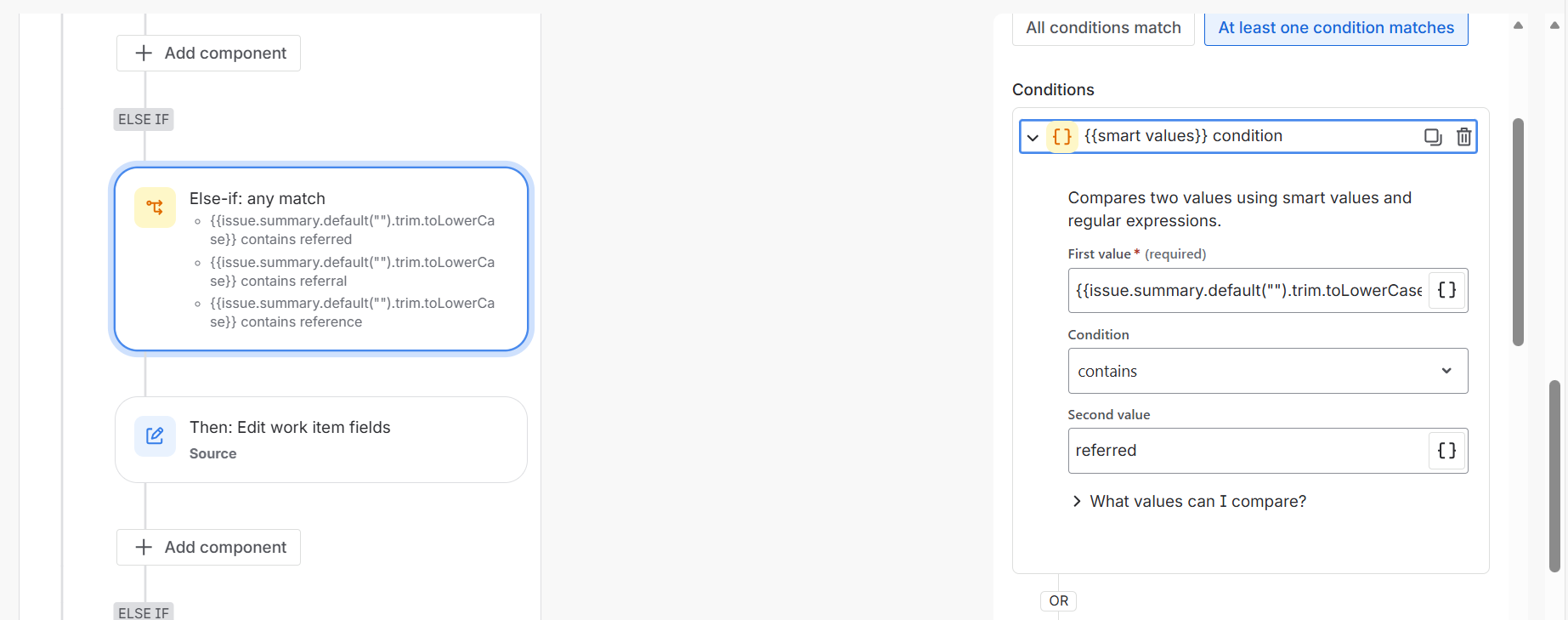Image resolution: width=1568 pixels, height=620 pixels.
Task: Click the Source text under Edit work item fields
Action: pyautogui.click(x=212, y=454)
